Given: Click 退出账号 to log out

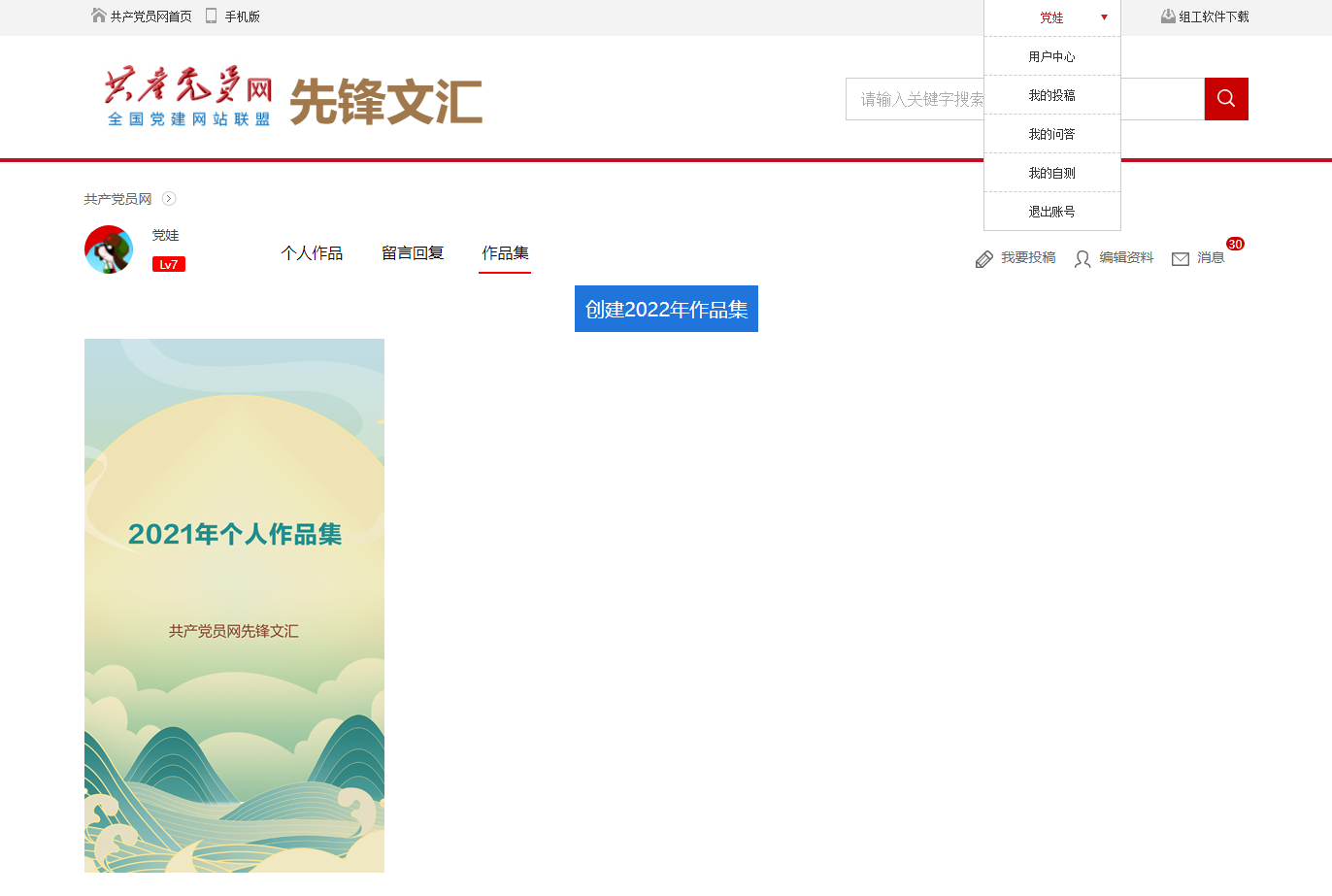Looking at the screenshot, I should point(1051,212).
